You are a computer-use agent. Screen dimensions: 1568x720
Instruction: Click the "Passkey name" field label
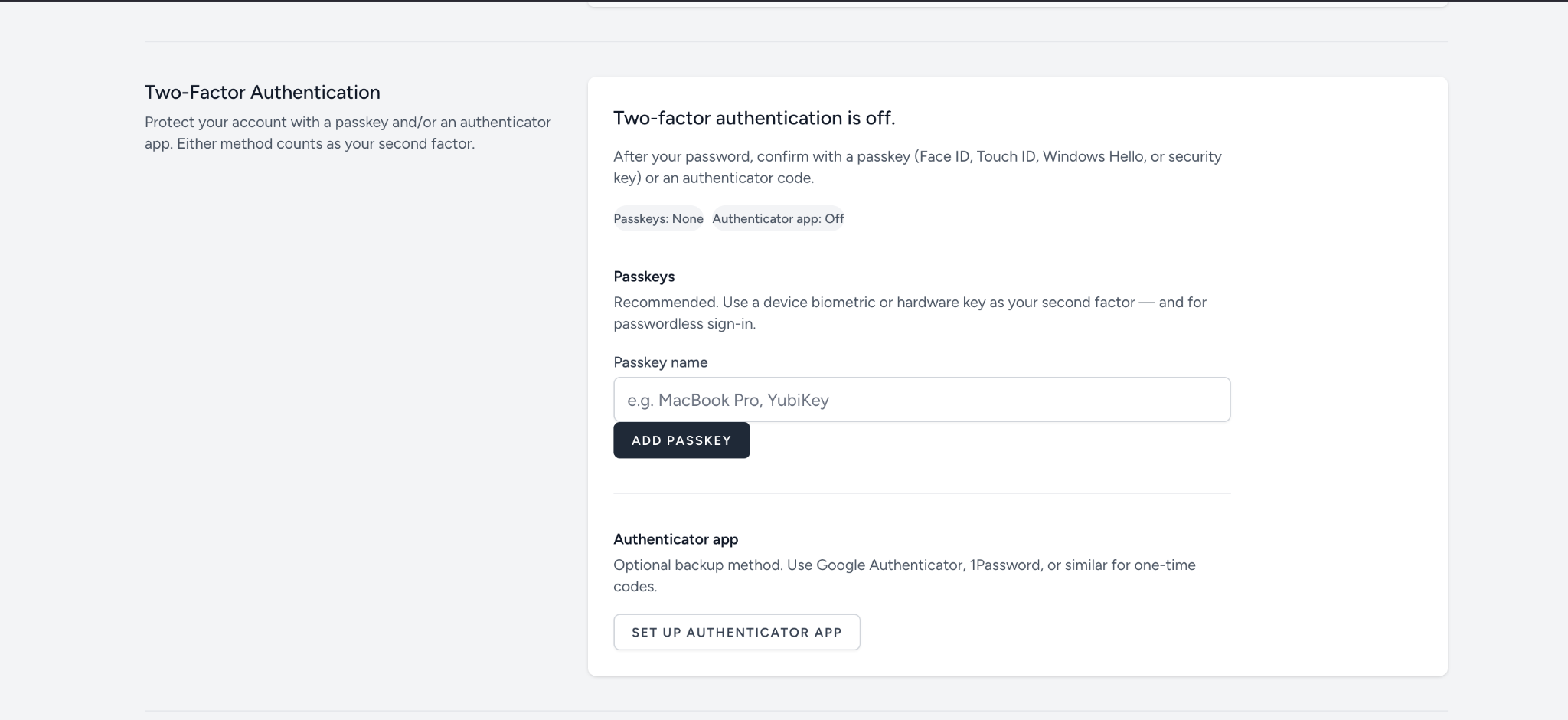660,362
